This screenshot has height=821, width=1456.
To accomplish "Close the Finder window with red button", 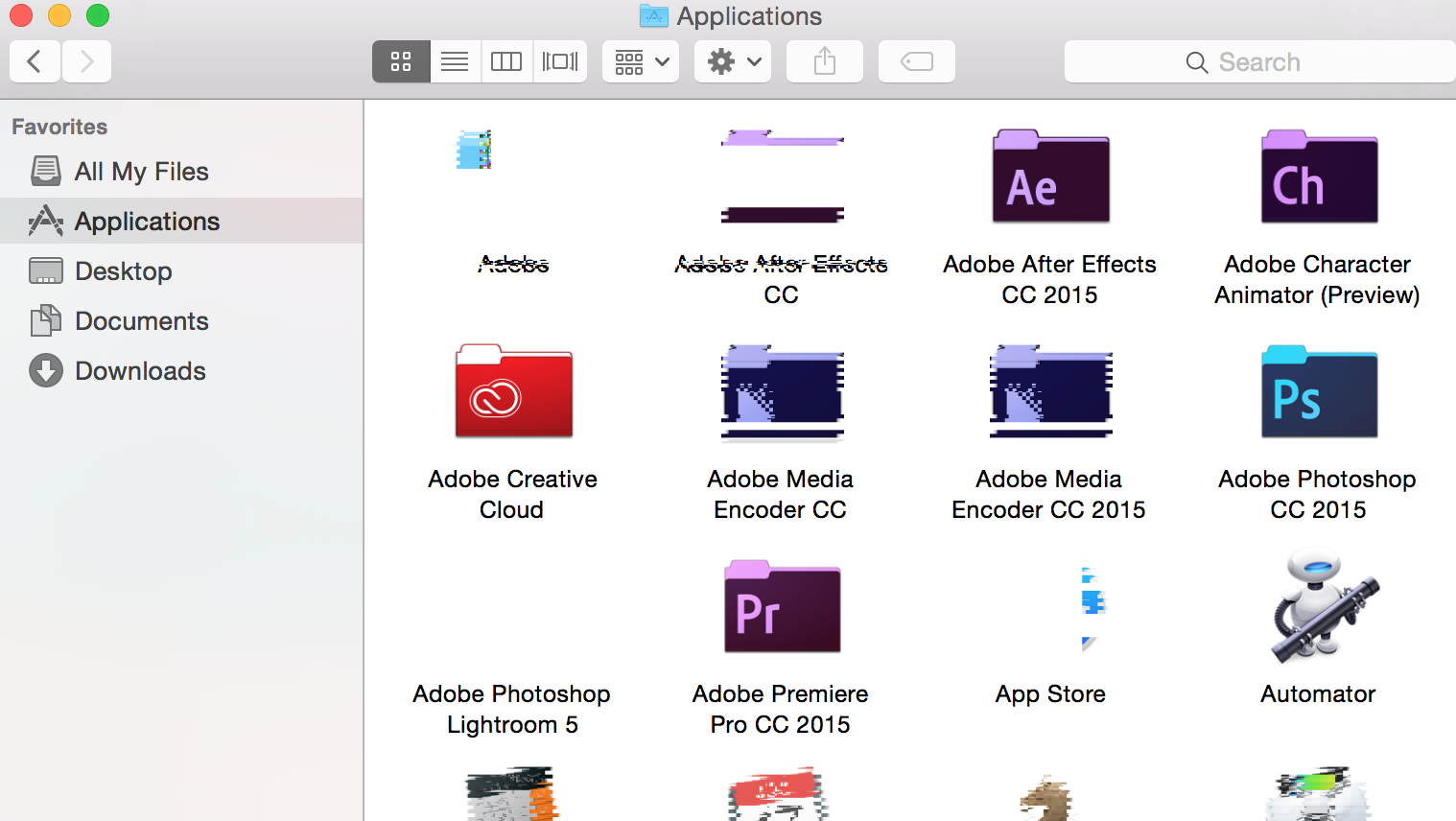I will tap(21, 15).
